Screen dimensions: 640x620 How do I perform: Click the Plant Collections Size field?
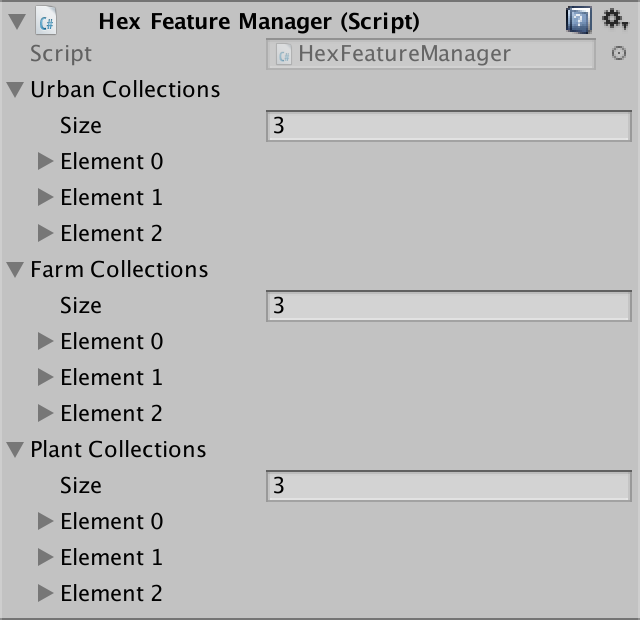pyautogui.click(x=449, y=486)
